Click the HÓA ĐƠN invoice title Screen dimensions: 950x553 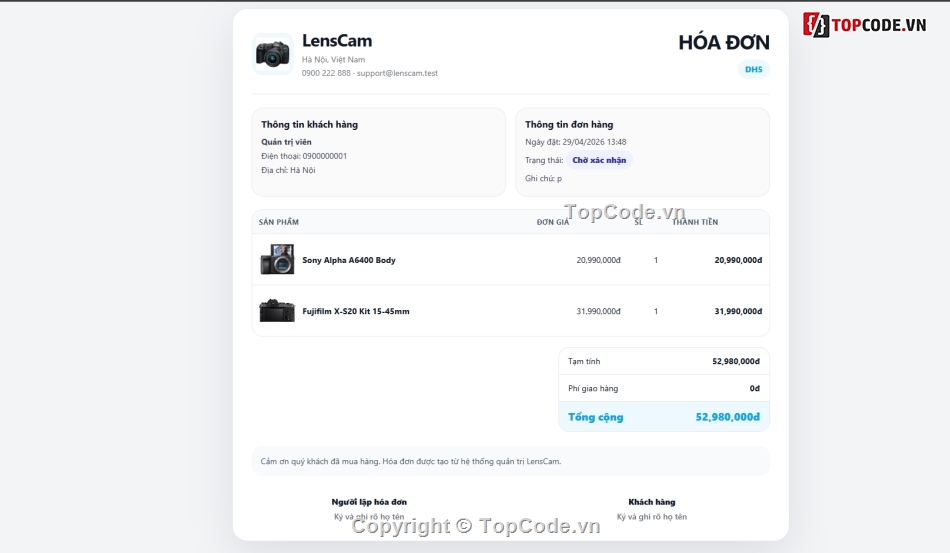point(724,42)
